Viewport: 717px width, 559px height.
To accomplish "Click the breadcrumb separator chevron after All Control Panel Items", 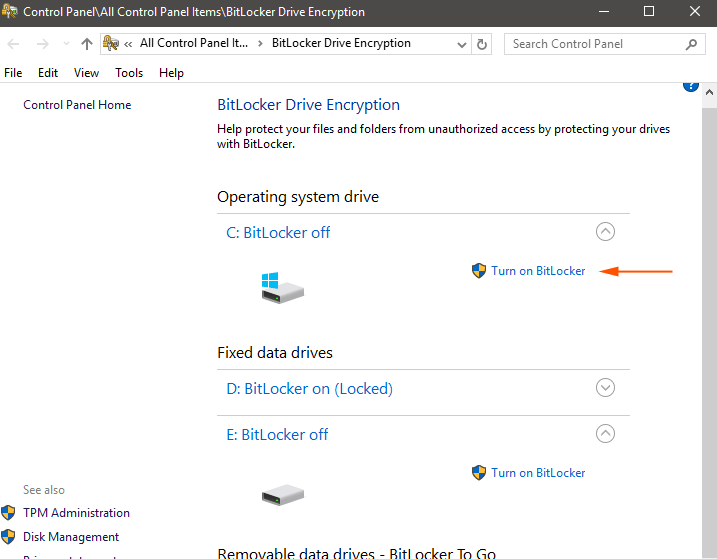I will point(260,43).
